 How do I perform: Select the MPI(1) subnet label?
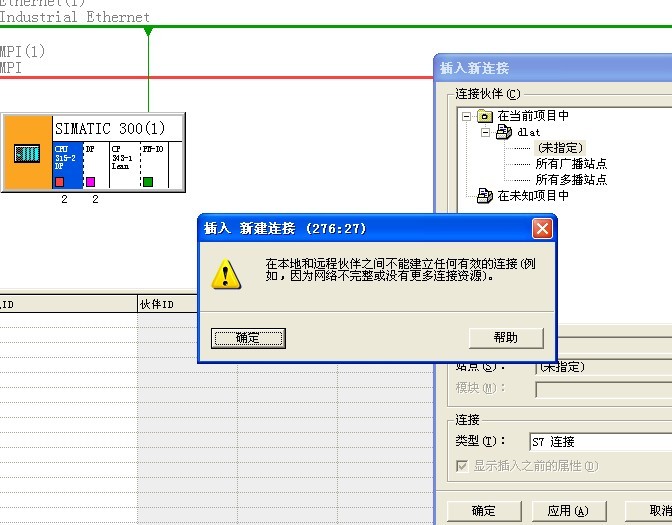22,51
